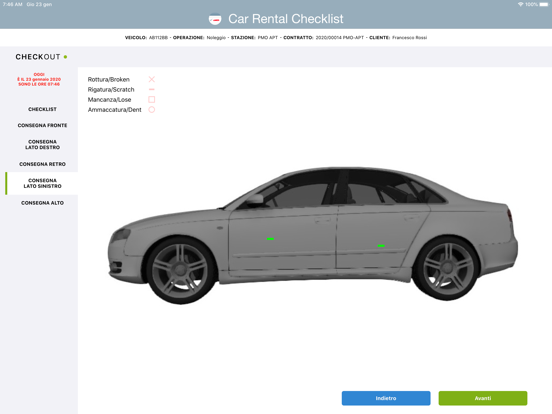Select Consegna Lato Sinistro tab
The height and width of the screenshot is (414, 552).
42,183
